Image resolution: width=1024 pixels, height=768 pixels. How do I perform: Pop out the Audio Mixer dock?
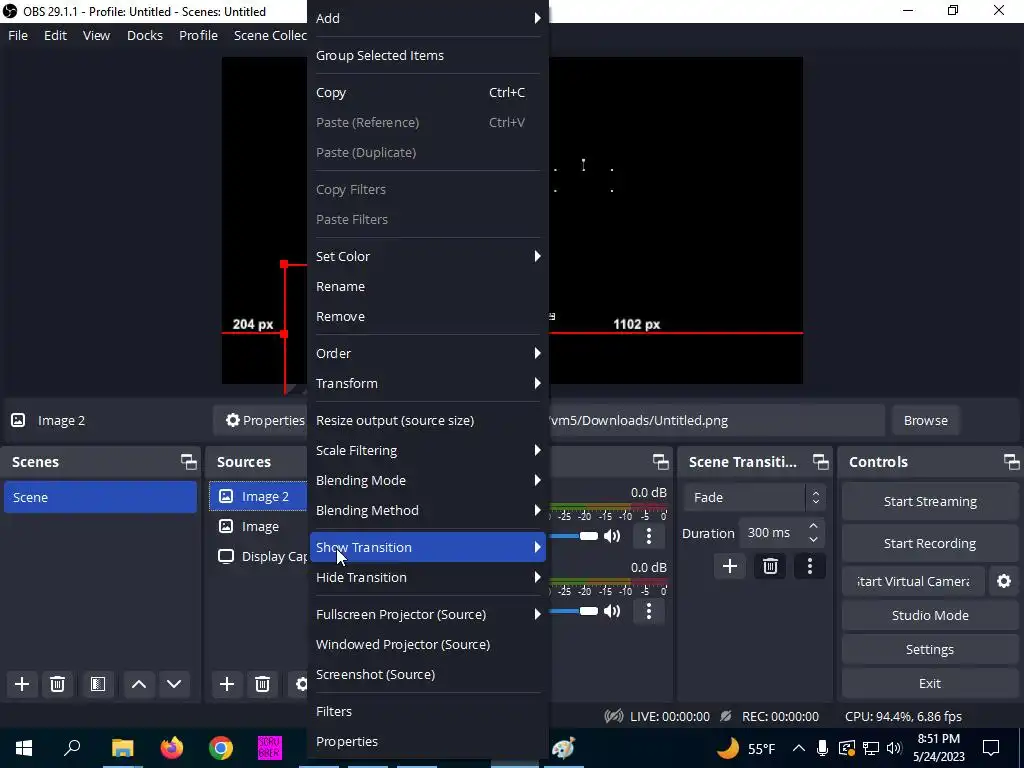pyautogui.click(x=661, y=462)
